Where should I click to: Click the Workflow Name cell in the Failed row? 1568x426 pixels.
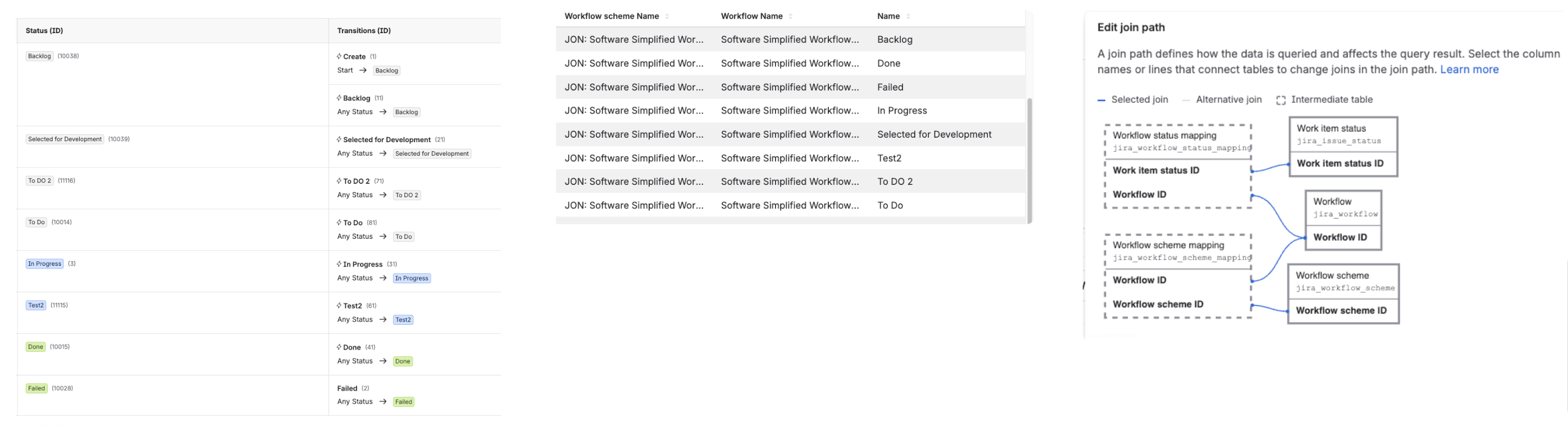[x=790, y=87]
